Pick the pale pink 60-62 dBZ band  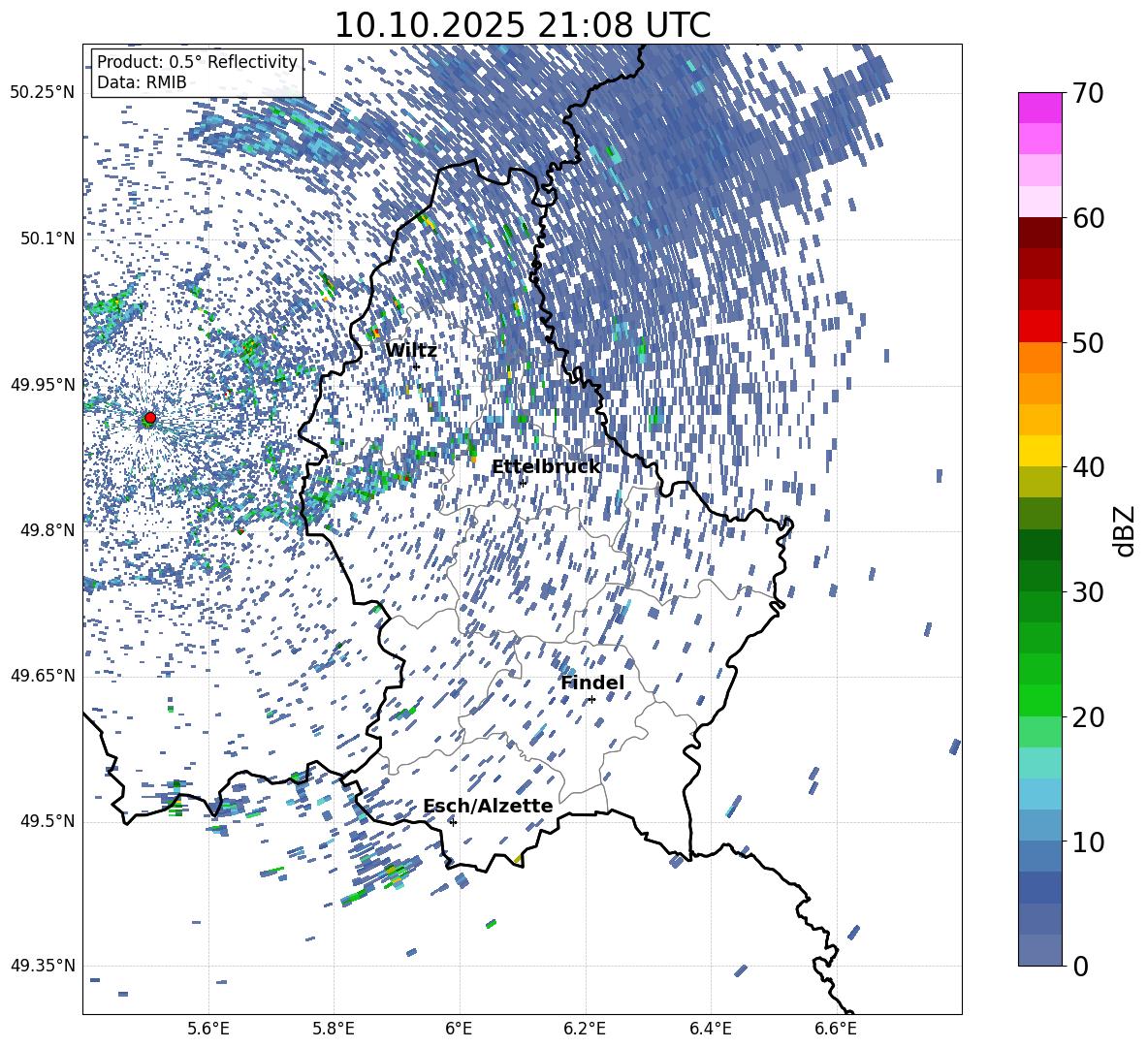click(1039, 202)
